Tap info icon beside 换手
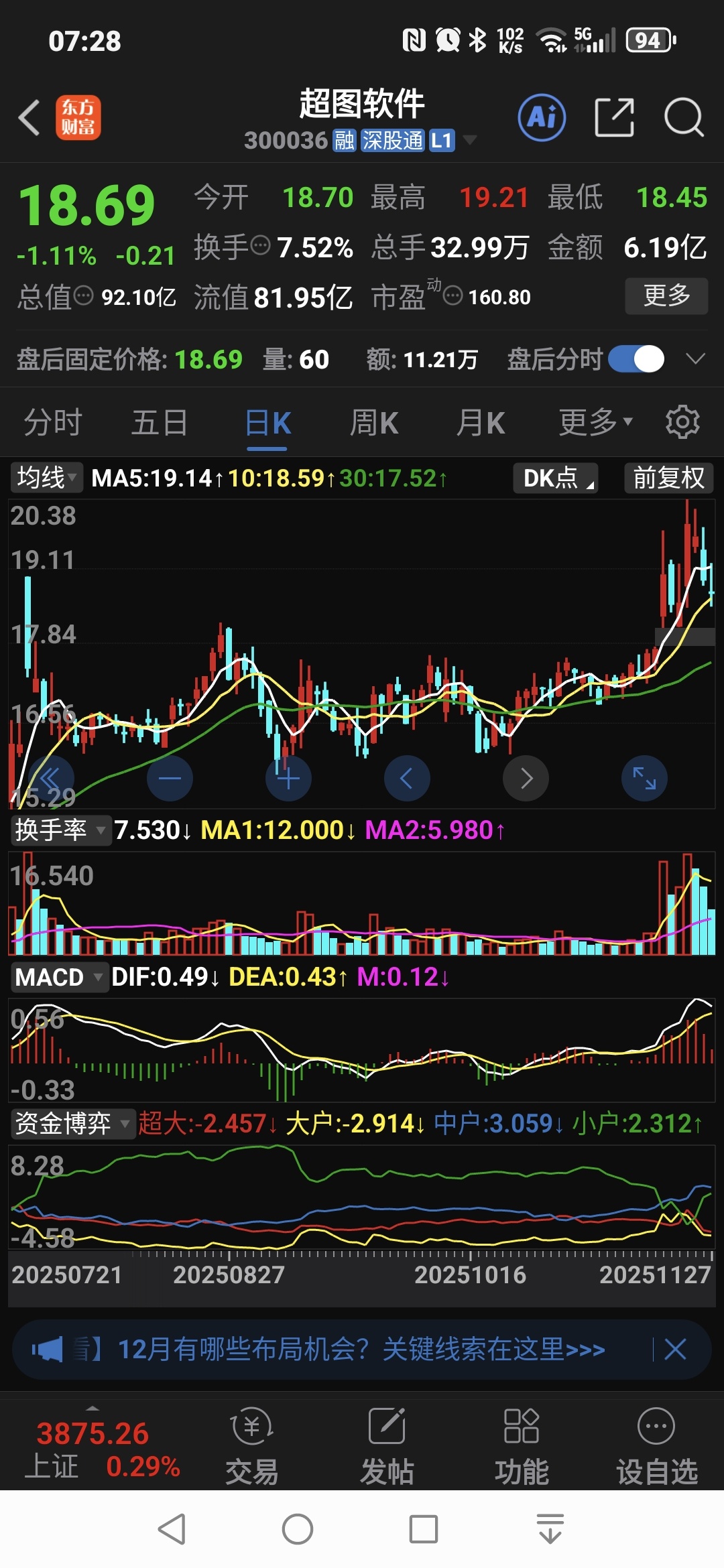Screen dimensions: 724x1568 coord(260,246)
